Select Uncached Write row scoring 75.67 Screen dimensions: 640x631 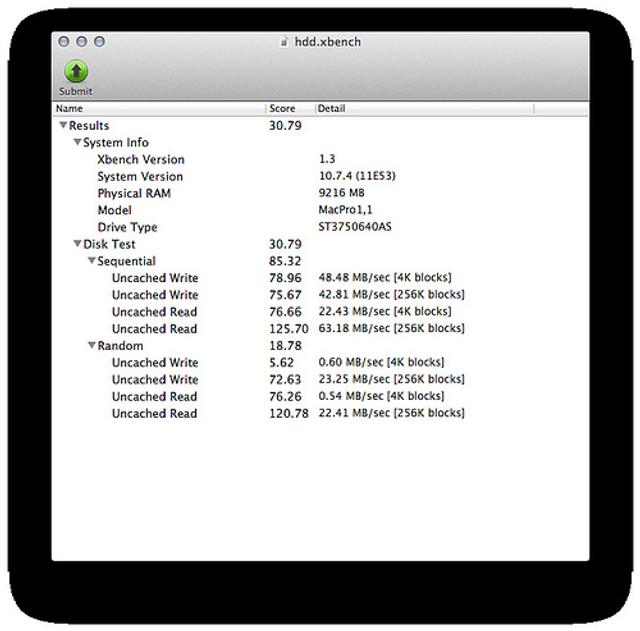[320, 295]
